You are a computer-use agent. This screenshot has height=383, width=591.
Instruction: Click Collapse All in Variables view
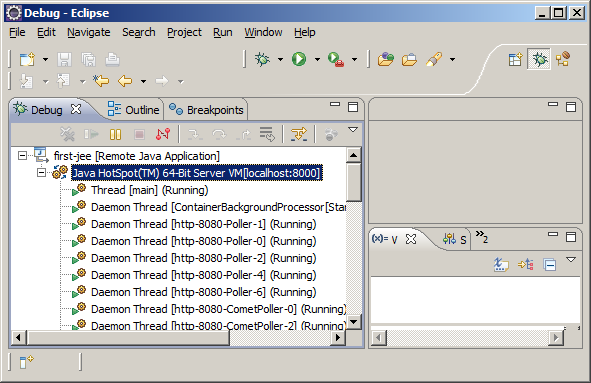[x=550, y=265]
